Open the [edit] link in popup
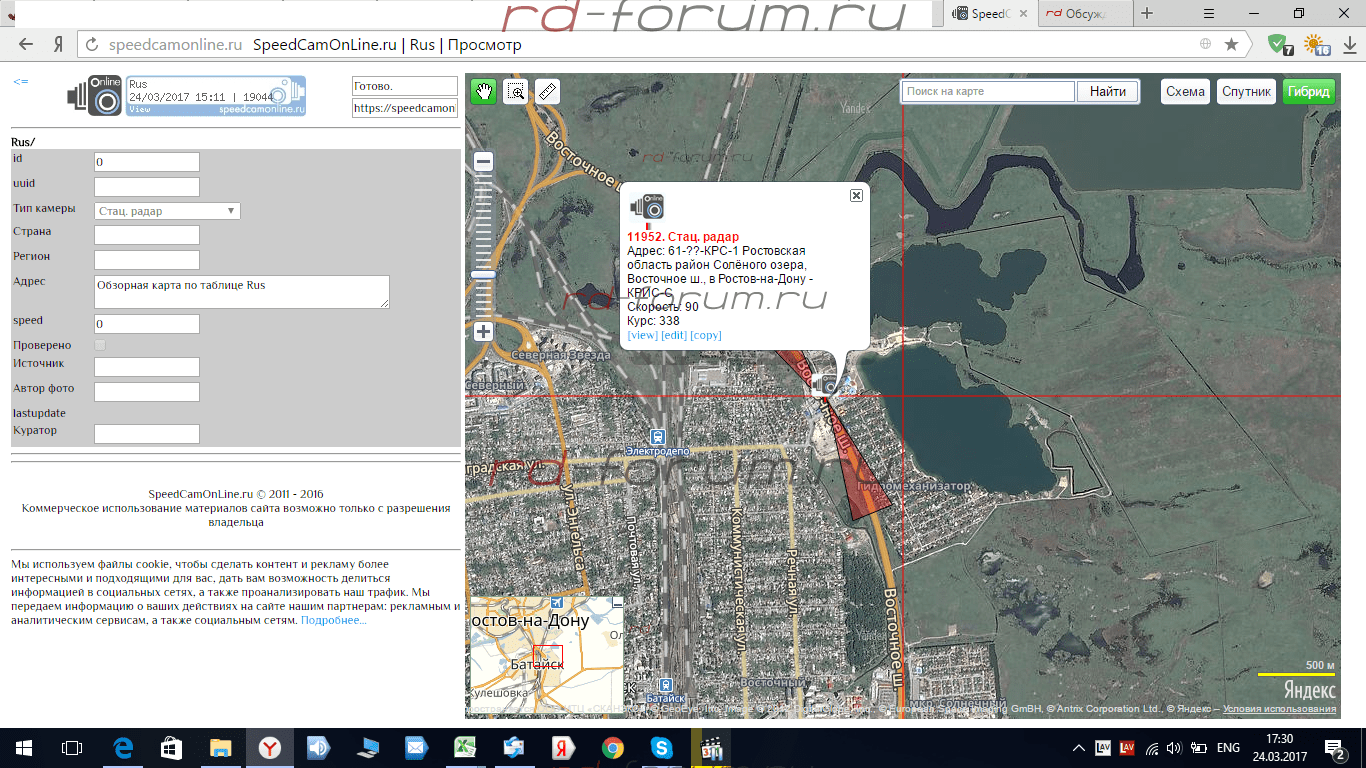 click(x=673, y=335)
